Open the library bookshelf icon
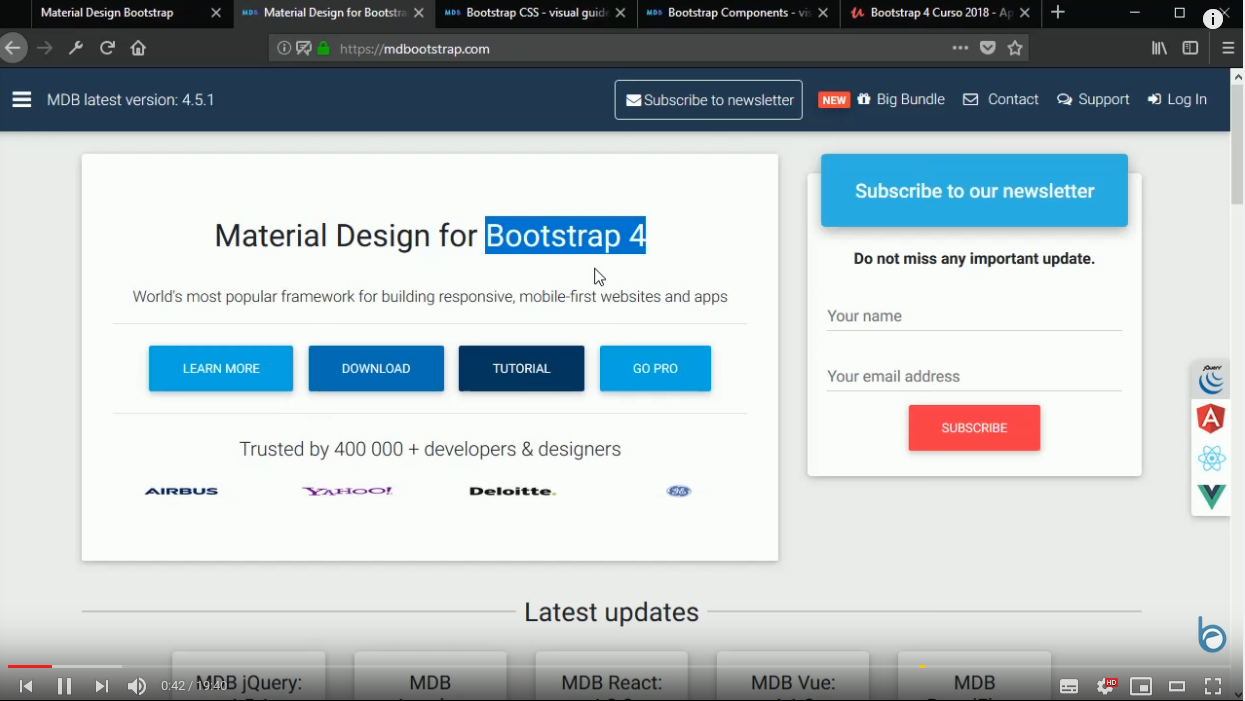Image resolution: width=1245 pixels, height=701 pixels. 1159,48
